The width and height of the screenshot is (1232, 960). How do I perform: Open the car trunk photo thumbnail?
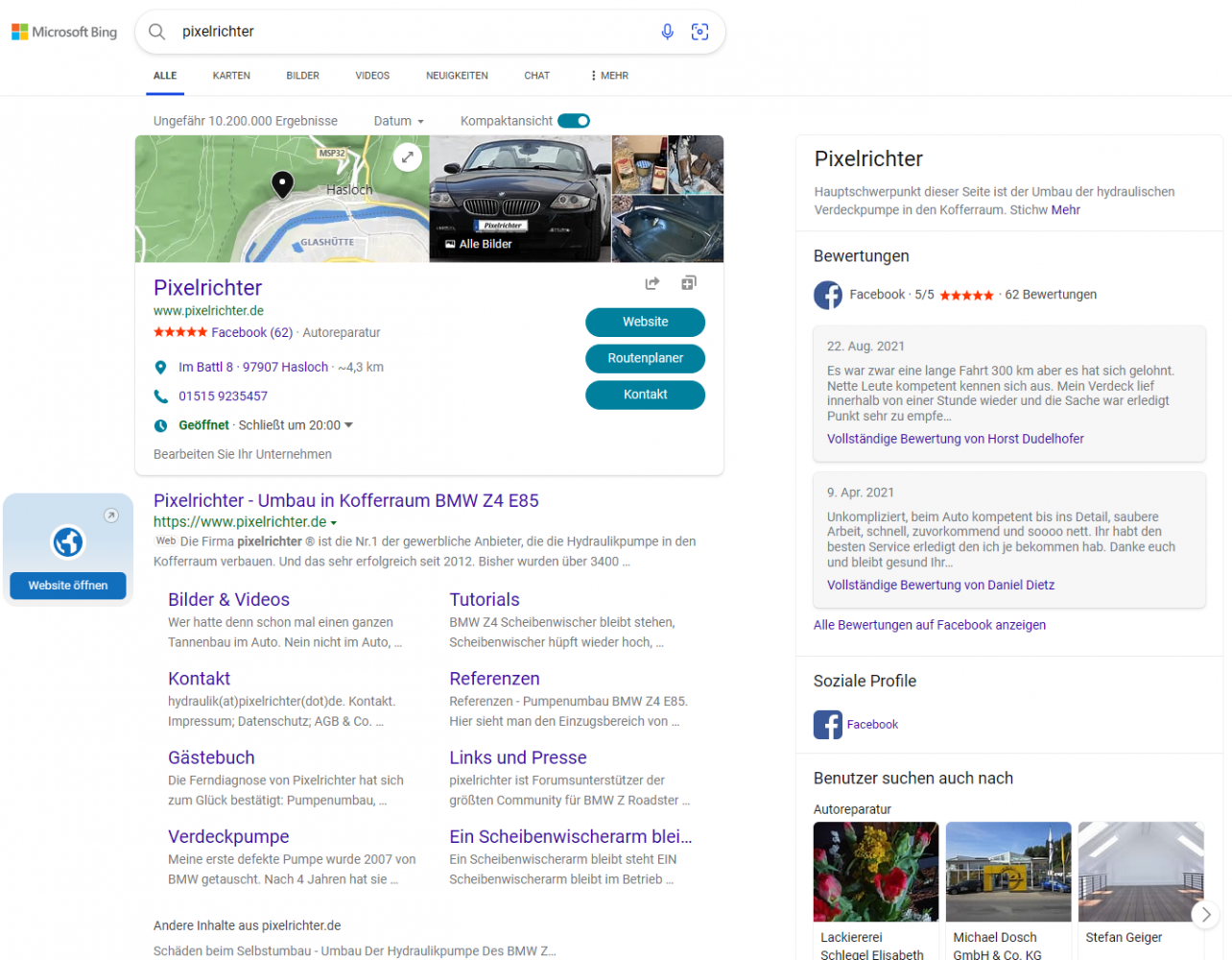click(x=668, y=228)
